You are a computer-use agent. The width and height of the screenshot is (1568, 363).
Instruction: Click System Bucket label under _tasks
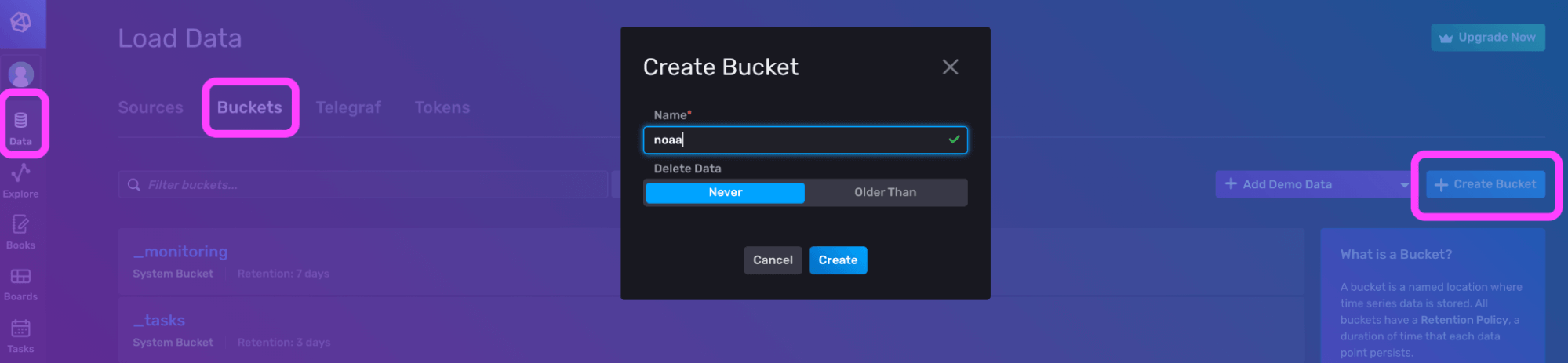(x=173, y=343)
